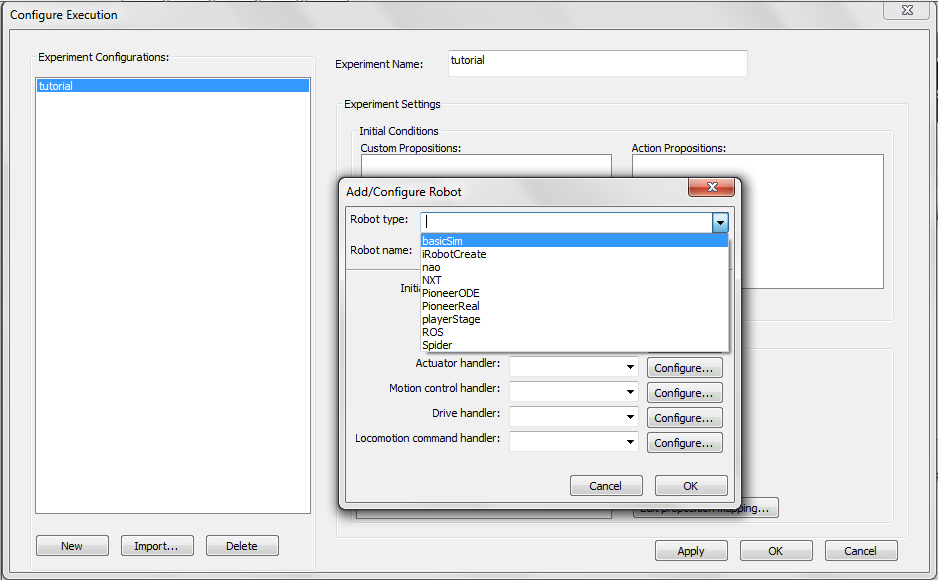Click the Experiment Name text field
Viewport: 938px width, 580px height.
coord(597,63)
